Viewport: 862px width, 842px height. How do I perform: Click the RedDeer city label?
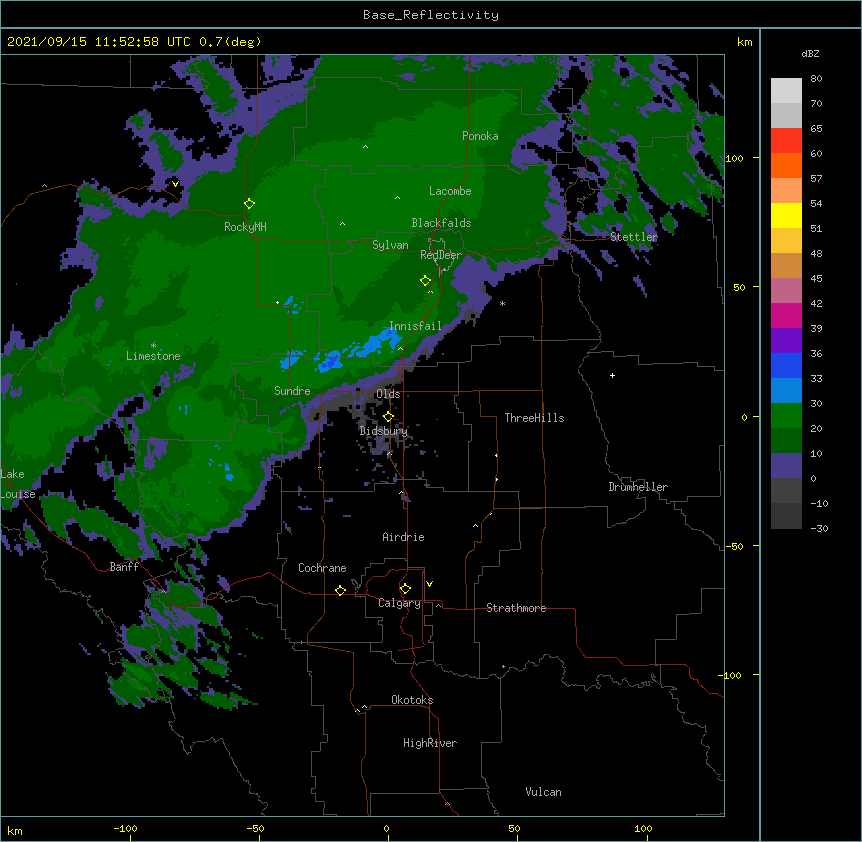tap(441, 255)
